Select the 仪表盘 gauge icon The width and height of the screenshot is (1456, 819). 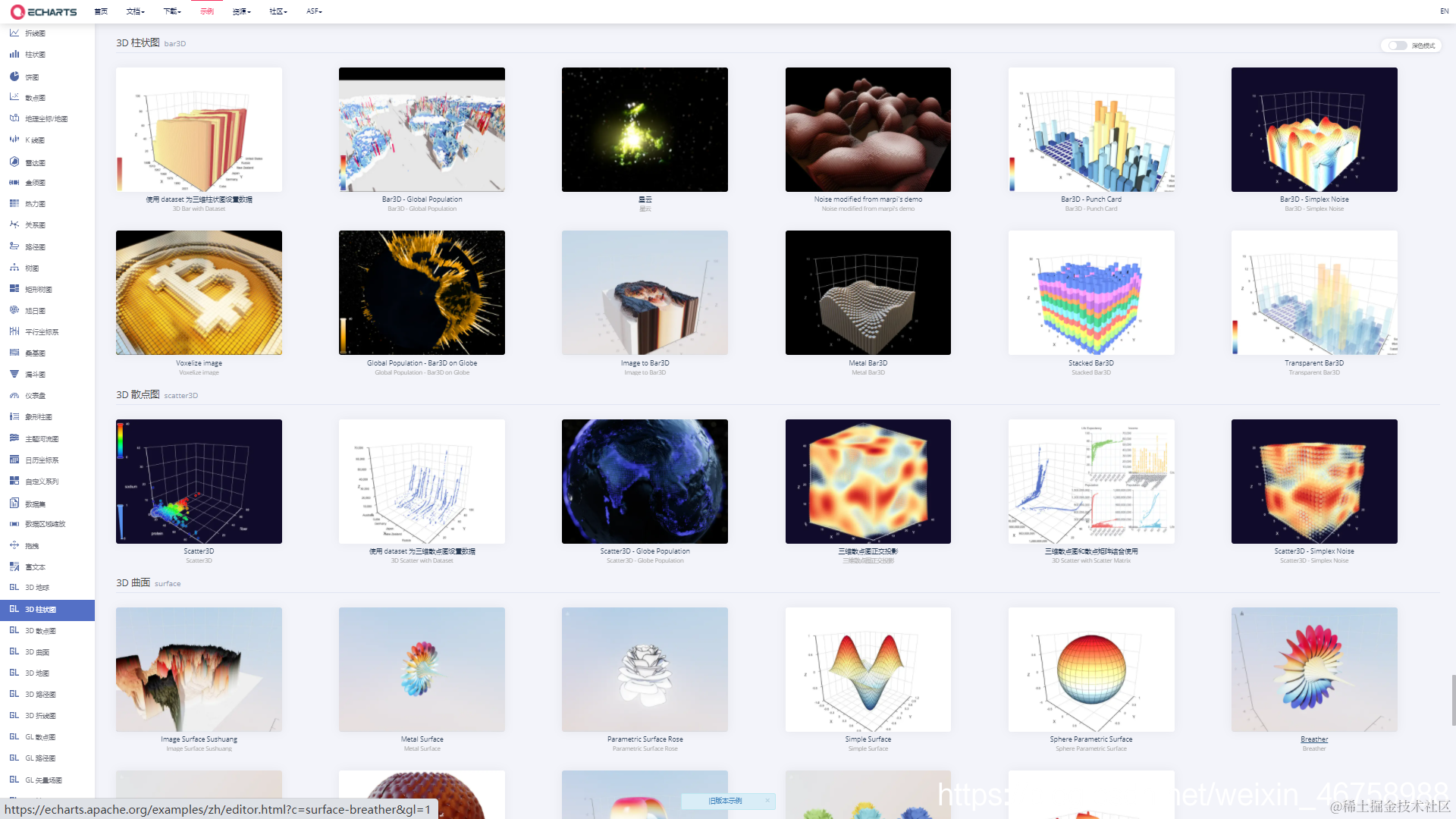(14, 395)
